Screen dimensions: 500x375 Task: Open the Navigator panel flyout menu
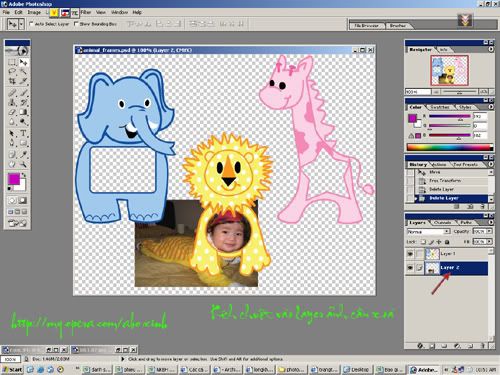(491, 49)
